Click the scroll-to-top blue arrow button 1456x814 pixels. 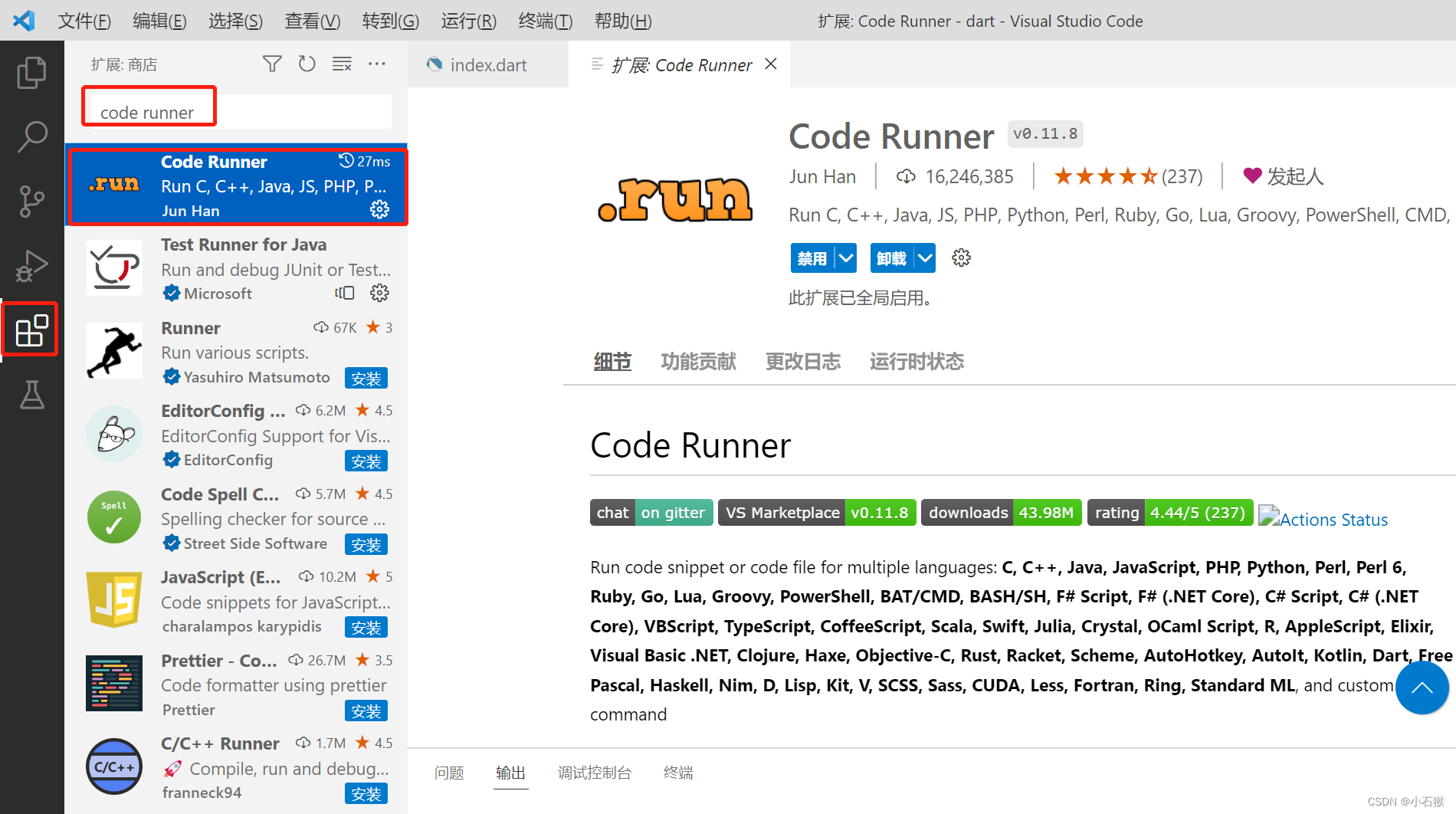click(x=1422, y=688)
